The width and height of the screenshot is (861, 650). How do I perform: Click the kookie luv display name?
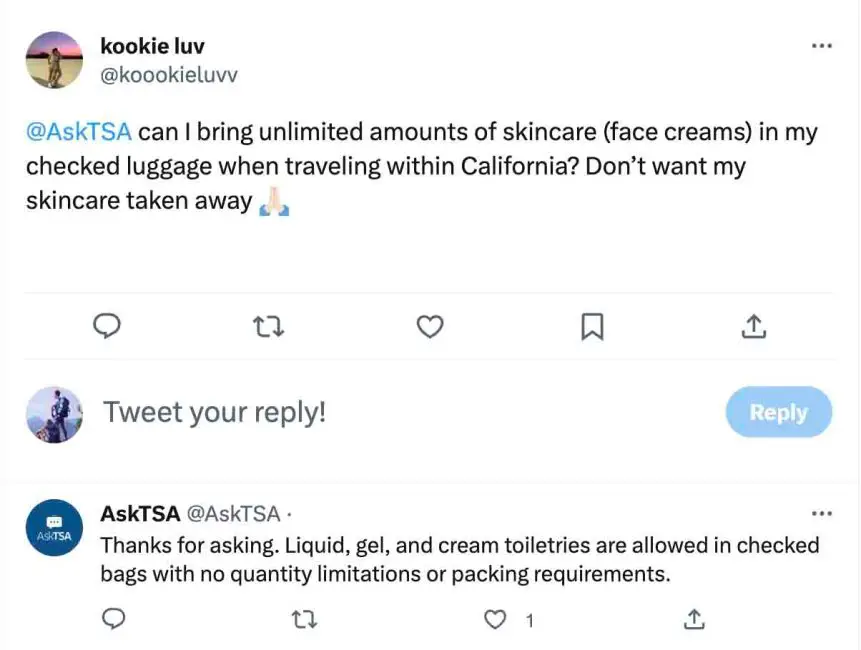pos(152,46)
